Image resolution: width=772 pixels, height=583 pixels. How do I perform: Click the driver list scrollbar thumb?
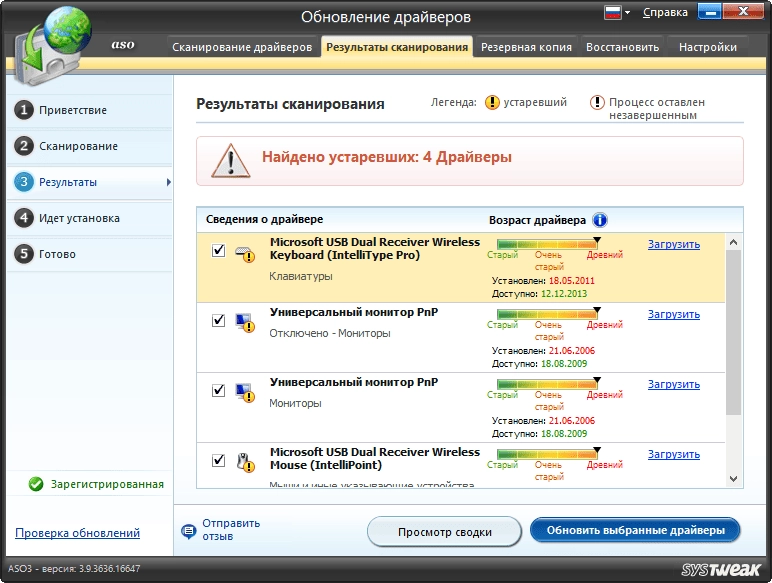click(733, 332)
